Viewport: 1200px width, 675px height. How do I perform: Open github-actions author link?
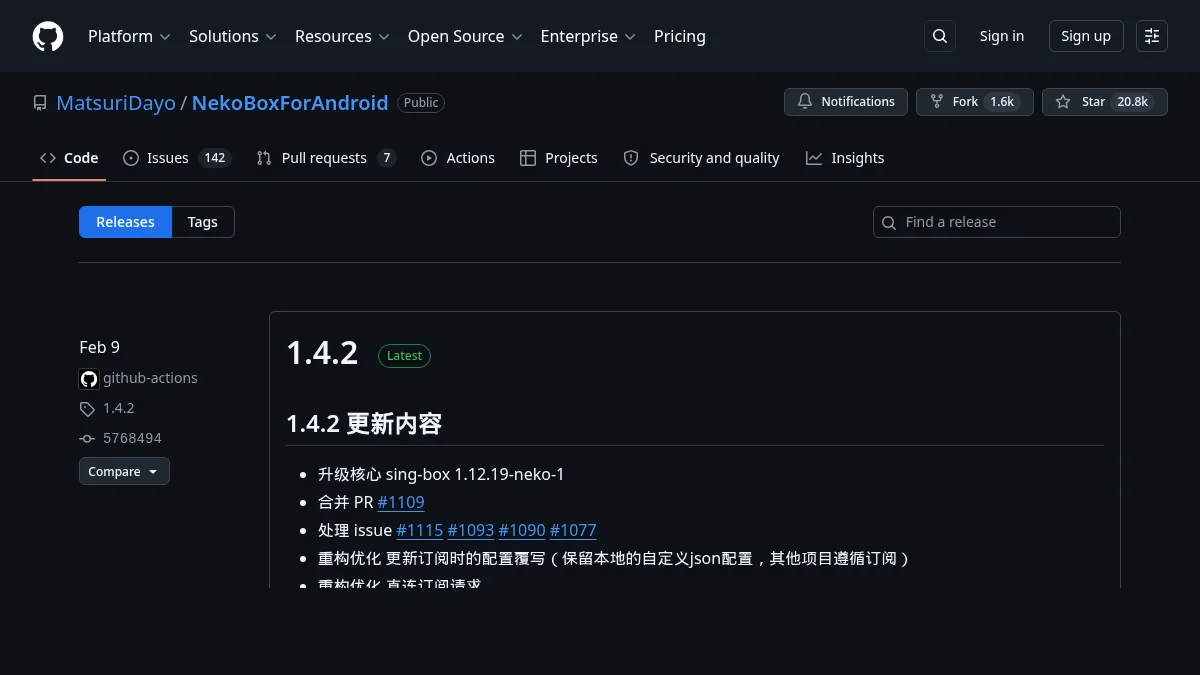150,378
